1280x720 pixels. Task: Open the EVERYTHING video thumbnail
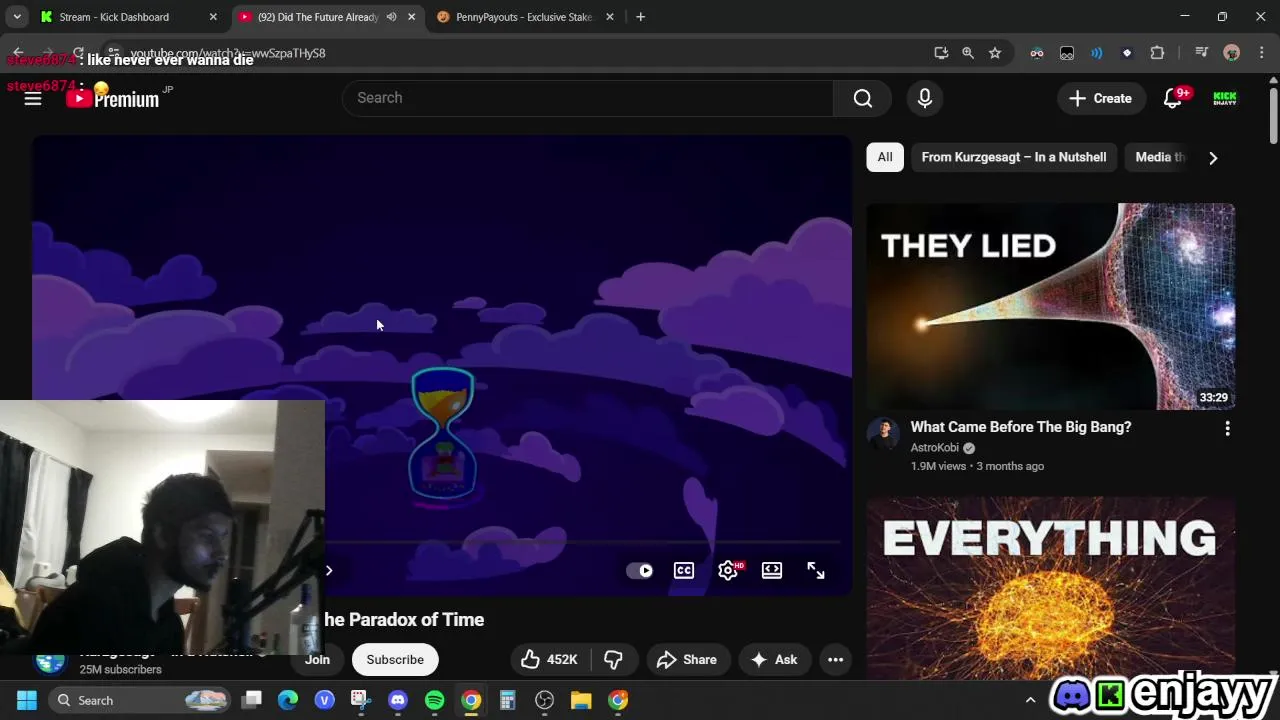1050,590
